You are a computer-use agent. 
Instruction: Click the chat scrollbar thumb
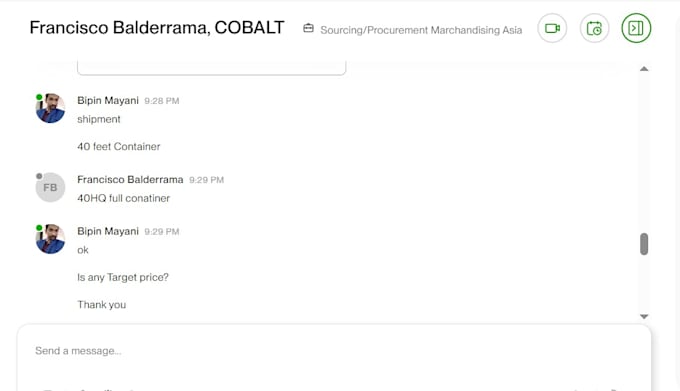coord(644,244)
